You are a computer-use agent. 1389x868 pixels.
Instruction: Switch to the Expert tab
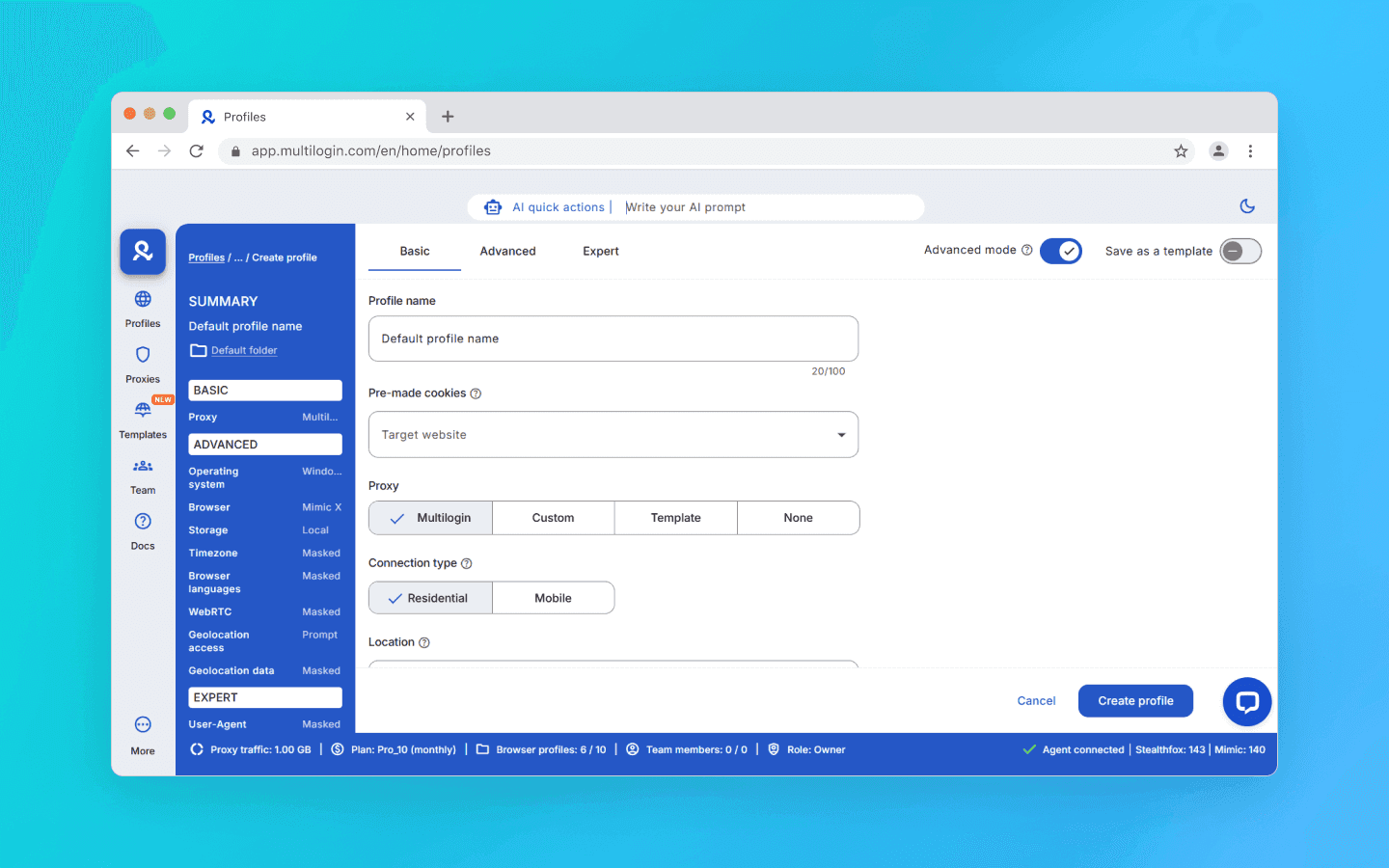(601, 252)
